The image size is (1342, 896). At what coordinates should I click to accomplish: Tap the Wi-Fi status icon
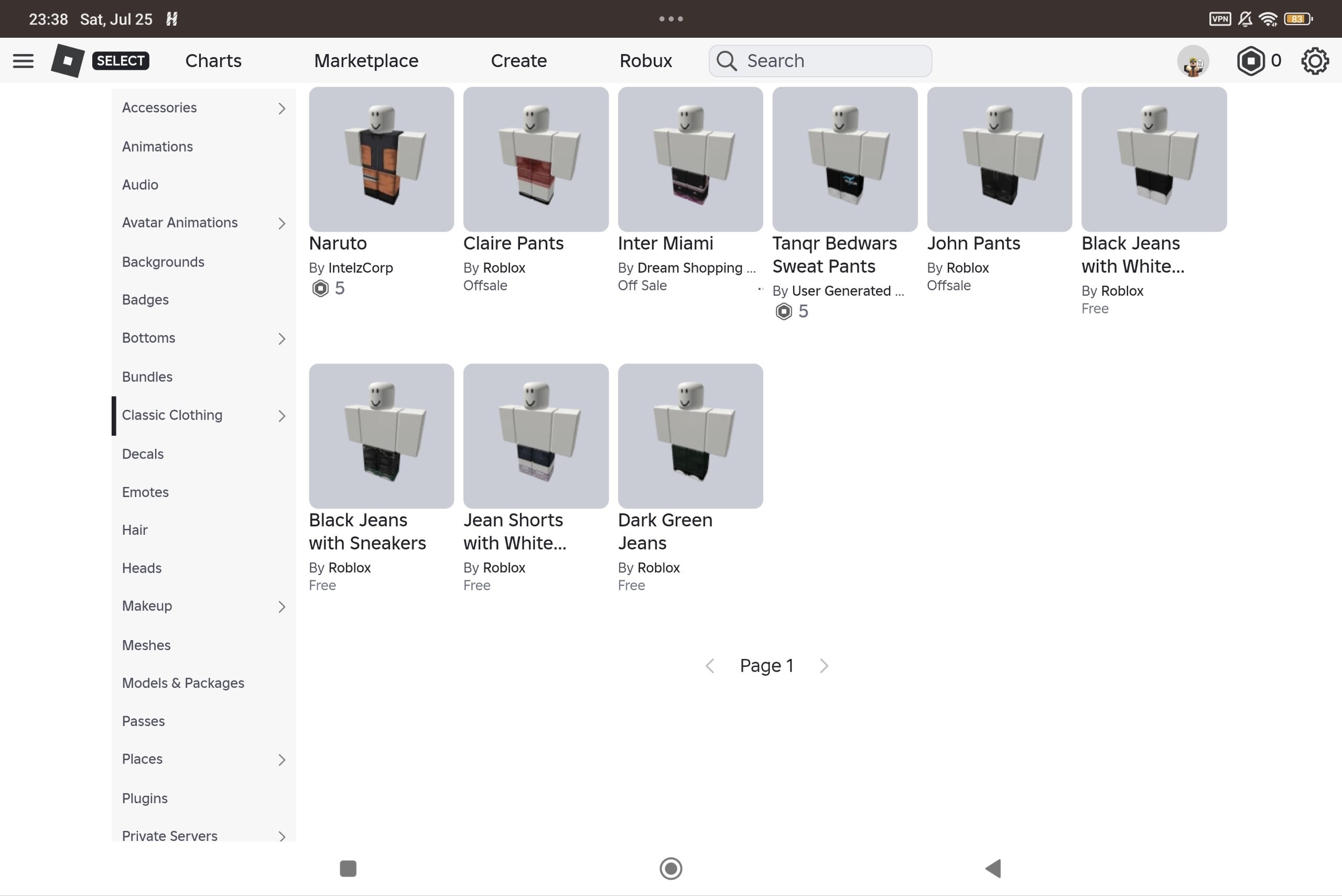1268,19
